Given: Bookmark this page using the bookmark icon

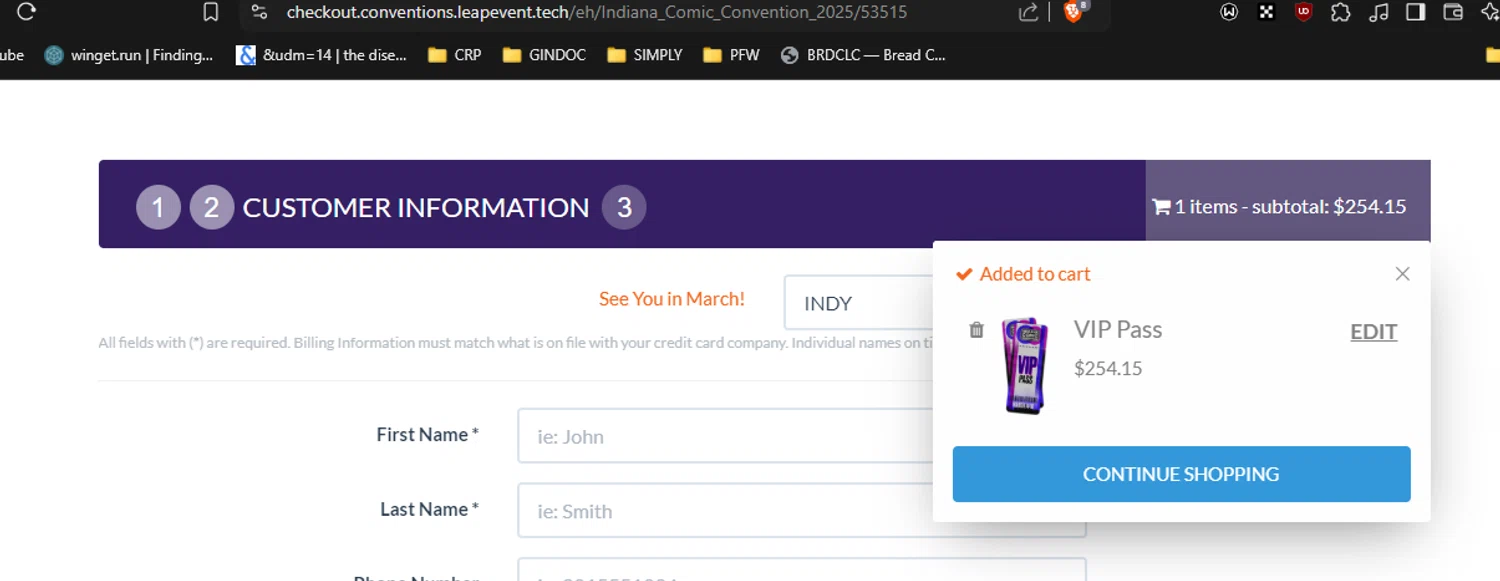Looking at the screenshot, I should (x=210, y=12).
